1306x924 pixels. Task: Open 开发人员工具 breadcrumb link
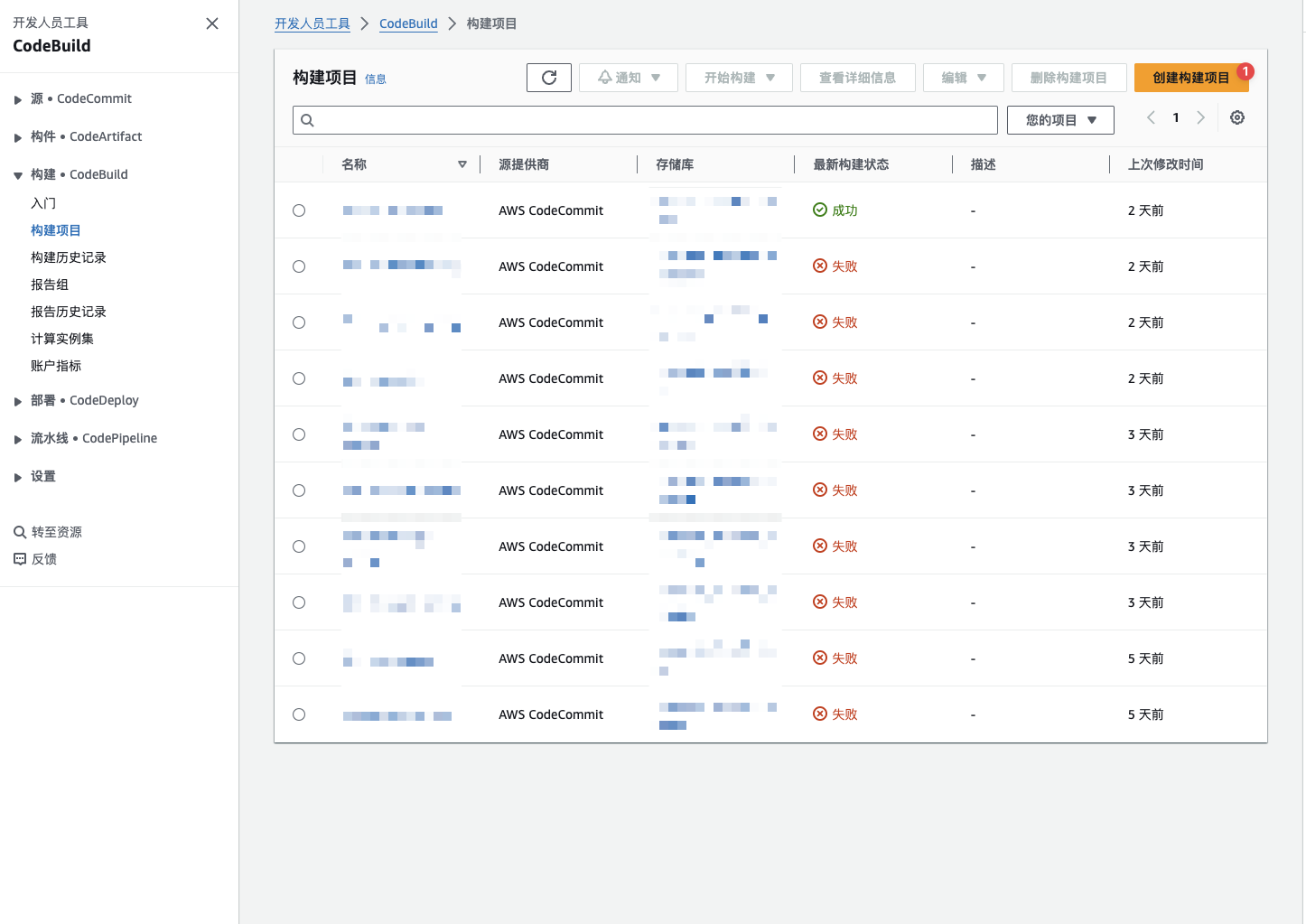(313, 23)
